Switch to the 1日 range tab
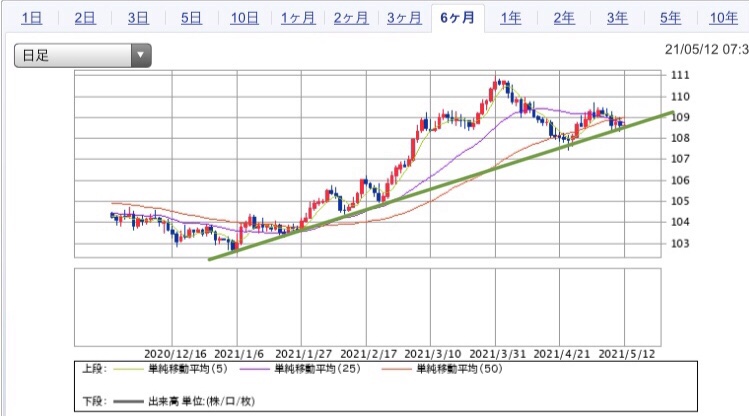This screenshot has height=416, width=749. pos(32,18)
